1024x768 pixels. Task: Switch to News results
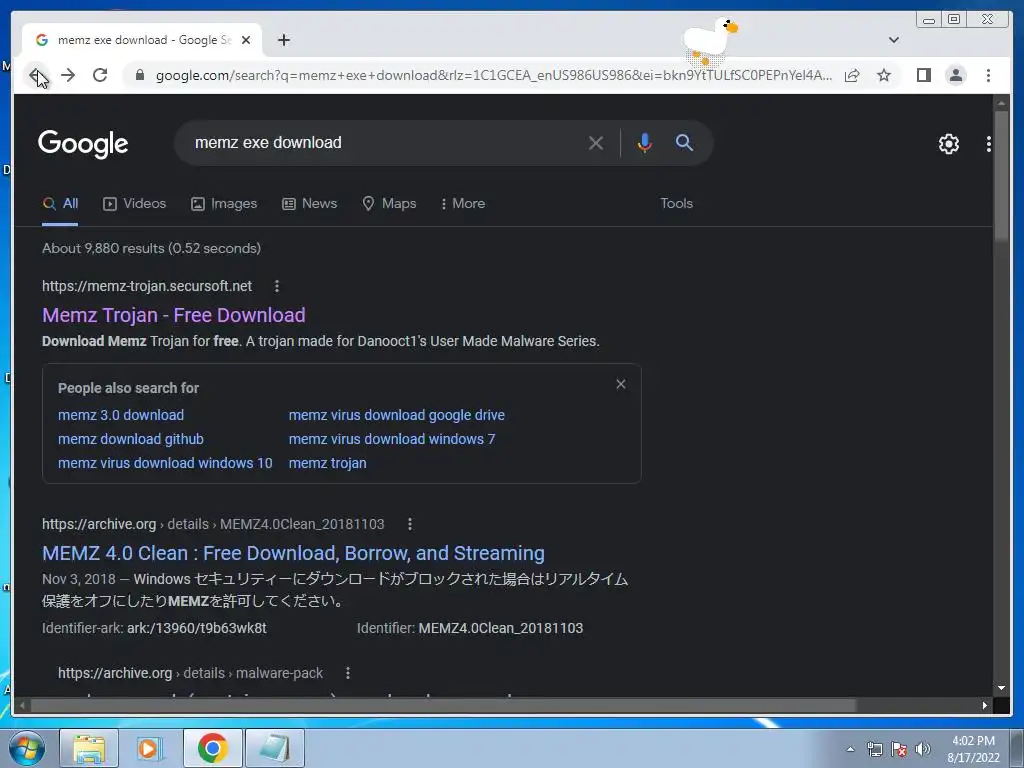(310, 204)
